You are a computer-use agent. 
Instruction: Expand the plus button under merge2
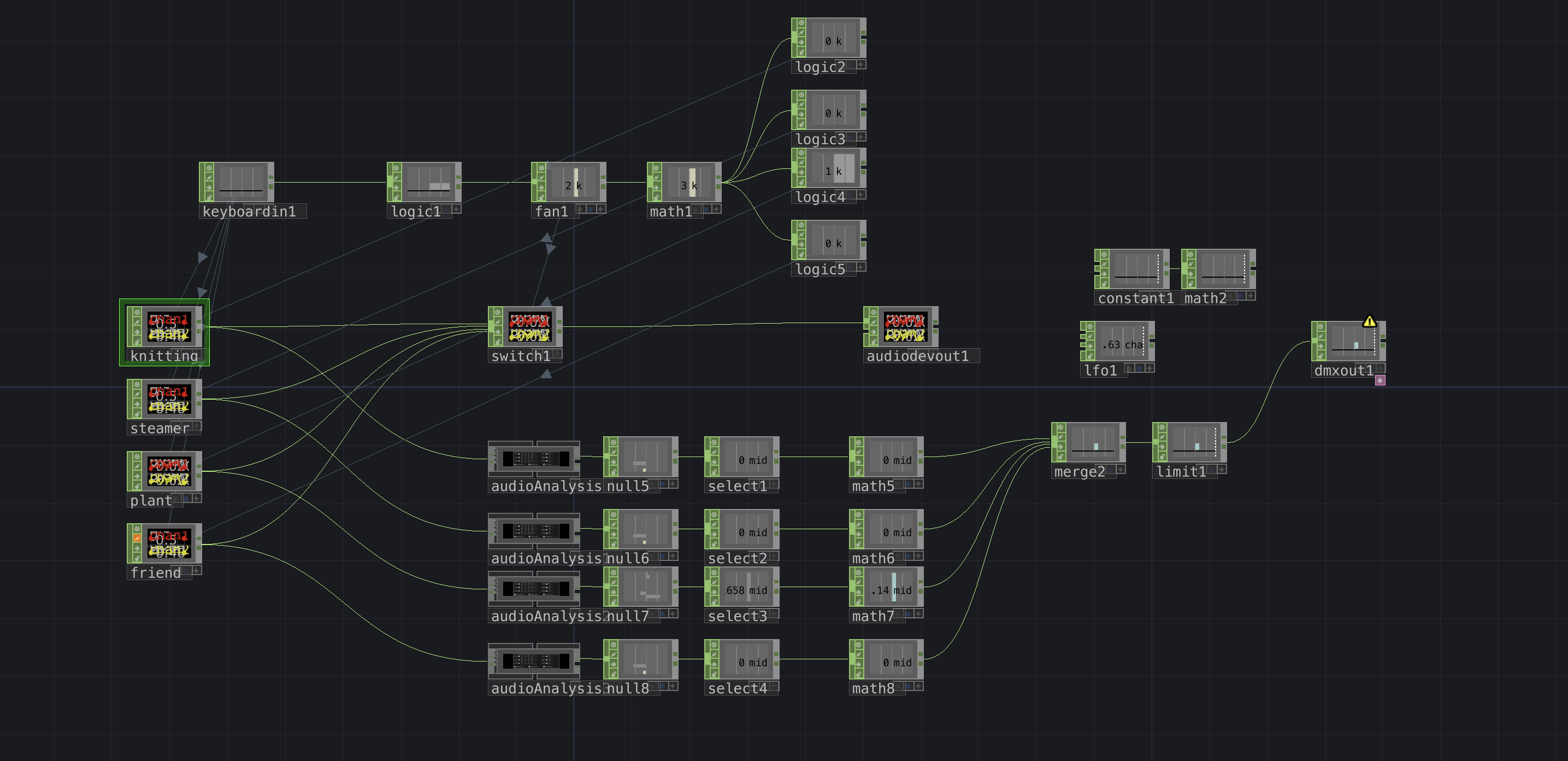tap(1121, 469)
